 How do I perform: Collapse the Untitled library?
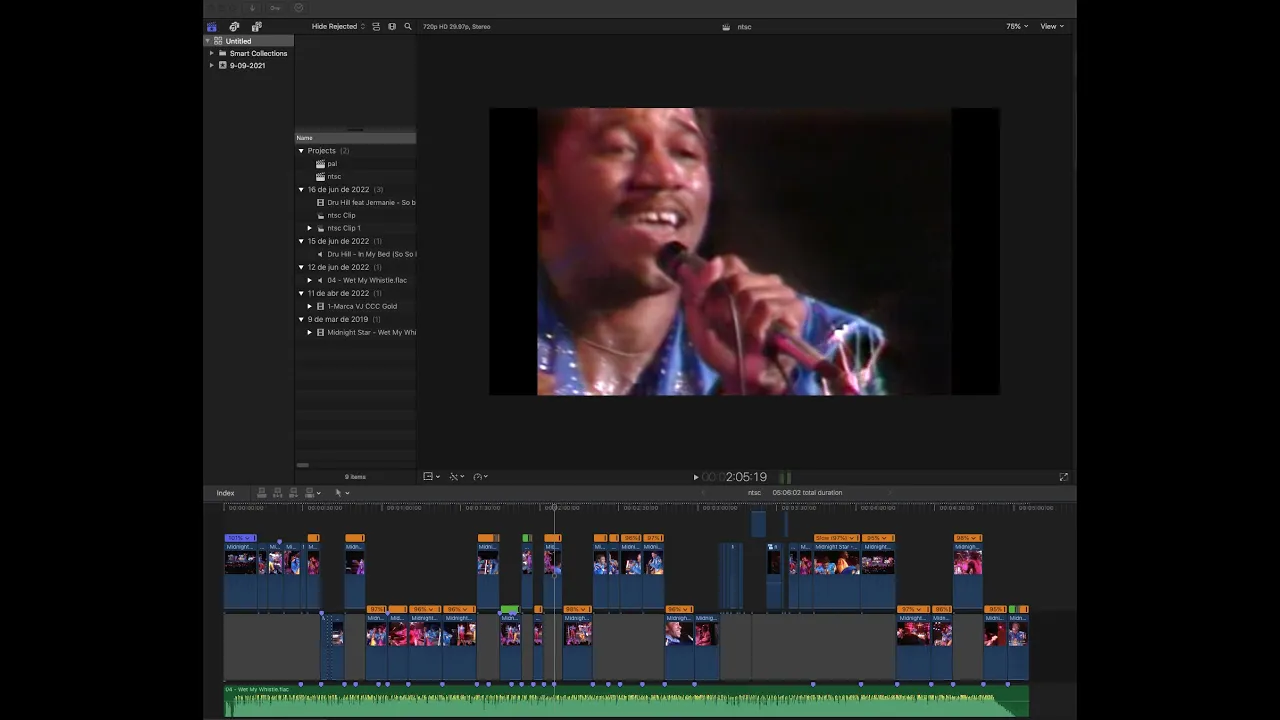coord(208,41)
